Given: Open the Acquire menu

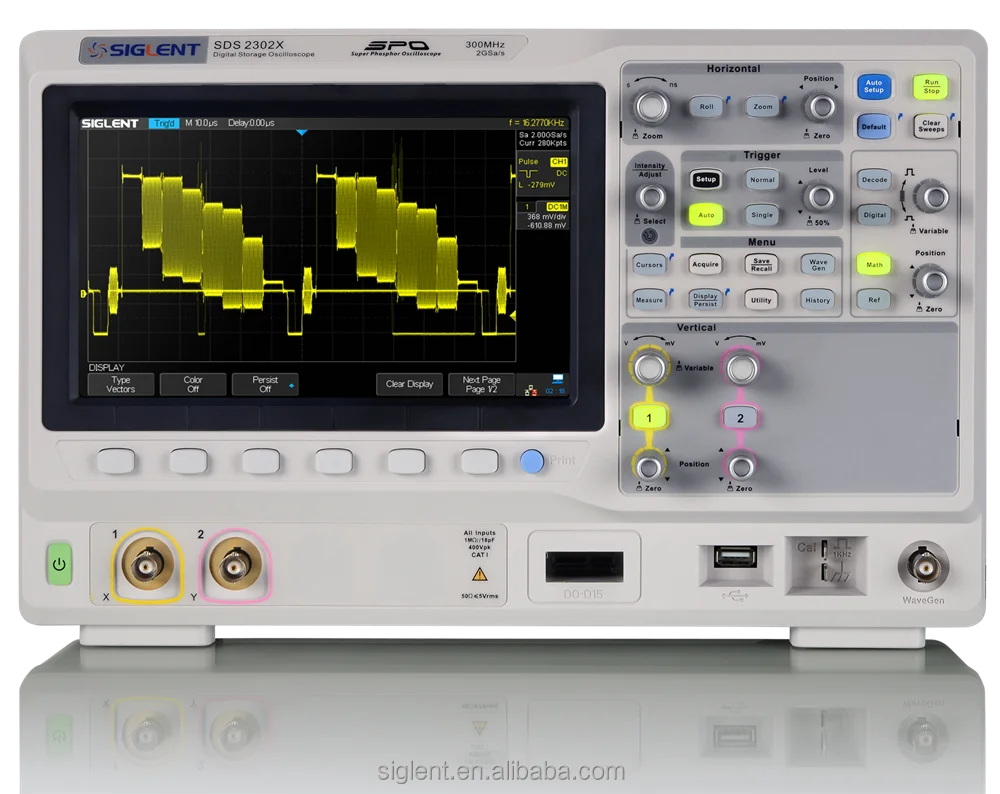Looking at the screenshot, I should click(705, 262).
